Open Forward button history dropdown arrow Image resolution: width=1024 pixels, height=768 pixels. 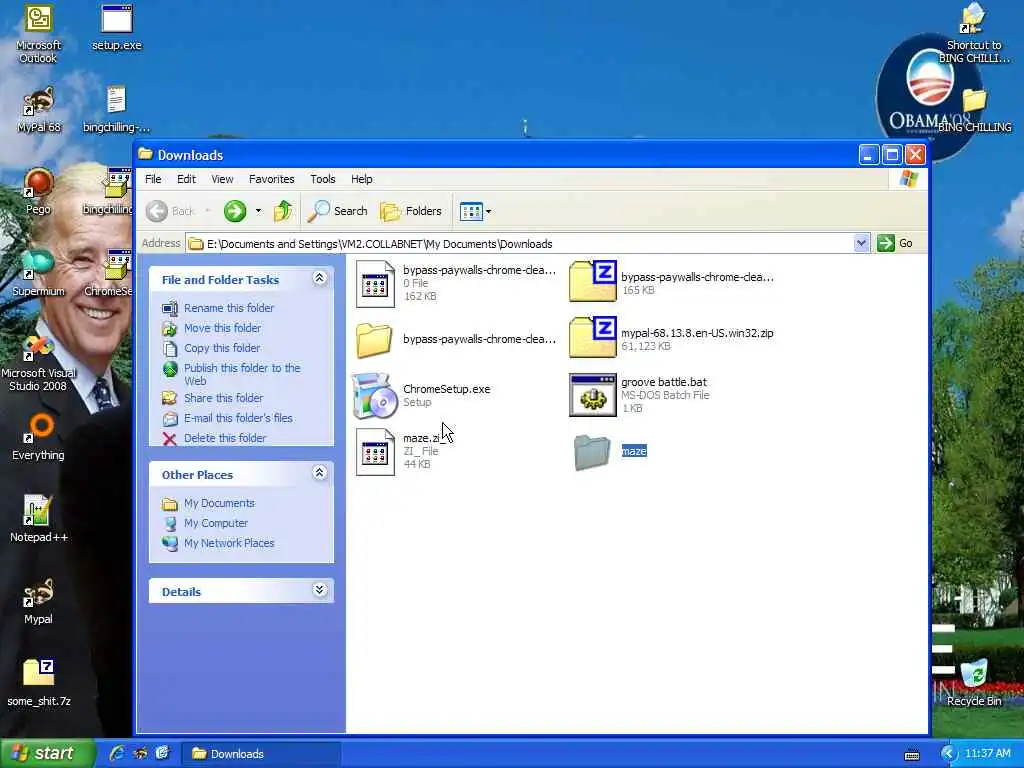click(x=259, y=211)
